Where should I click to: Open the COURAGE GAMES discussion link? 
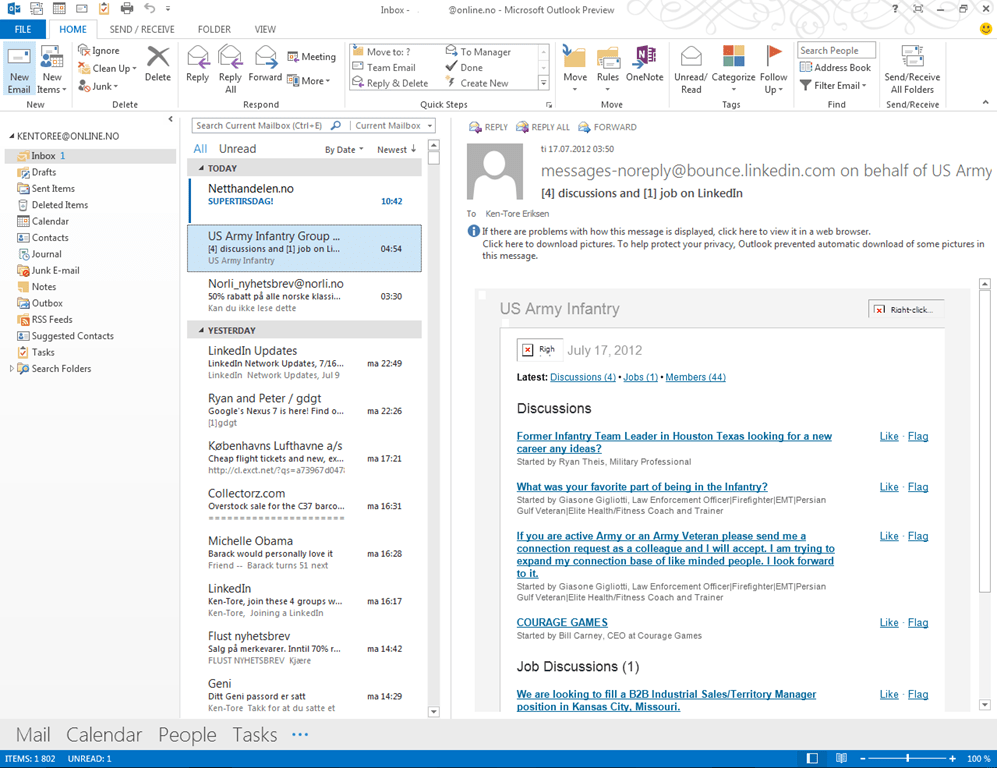(x=562, y=622)
